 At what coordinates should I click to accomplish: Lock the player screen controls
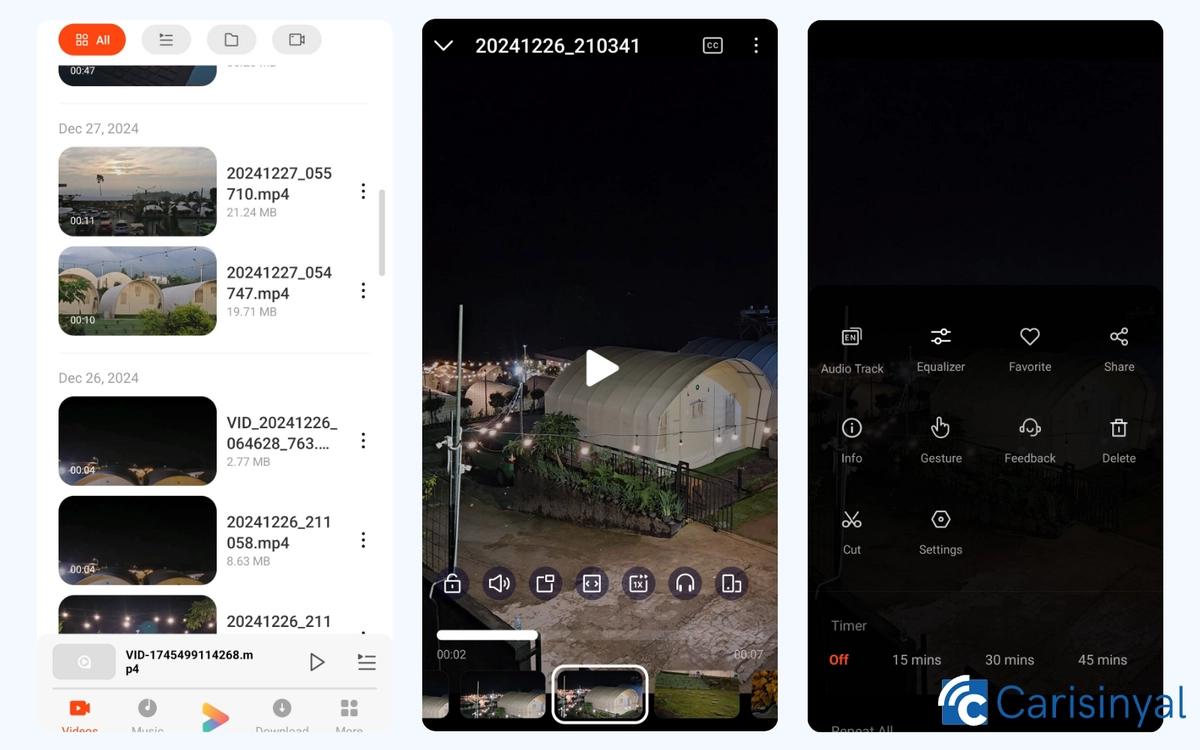(x=452, y=583)
